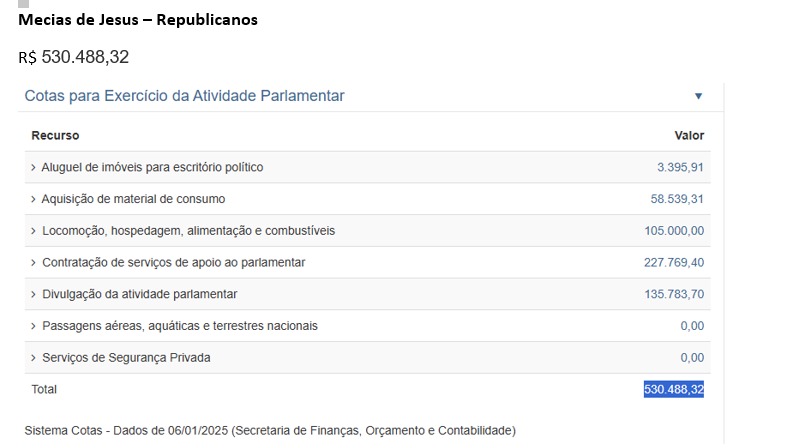
Task: Click the Valor column header
Action: pyautogui.click(x=689, y=136)
